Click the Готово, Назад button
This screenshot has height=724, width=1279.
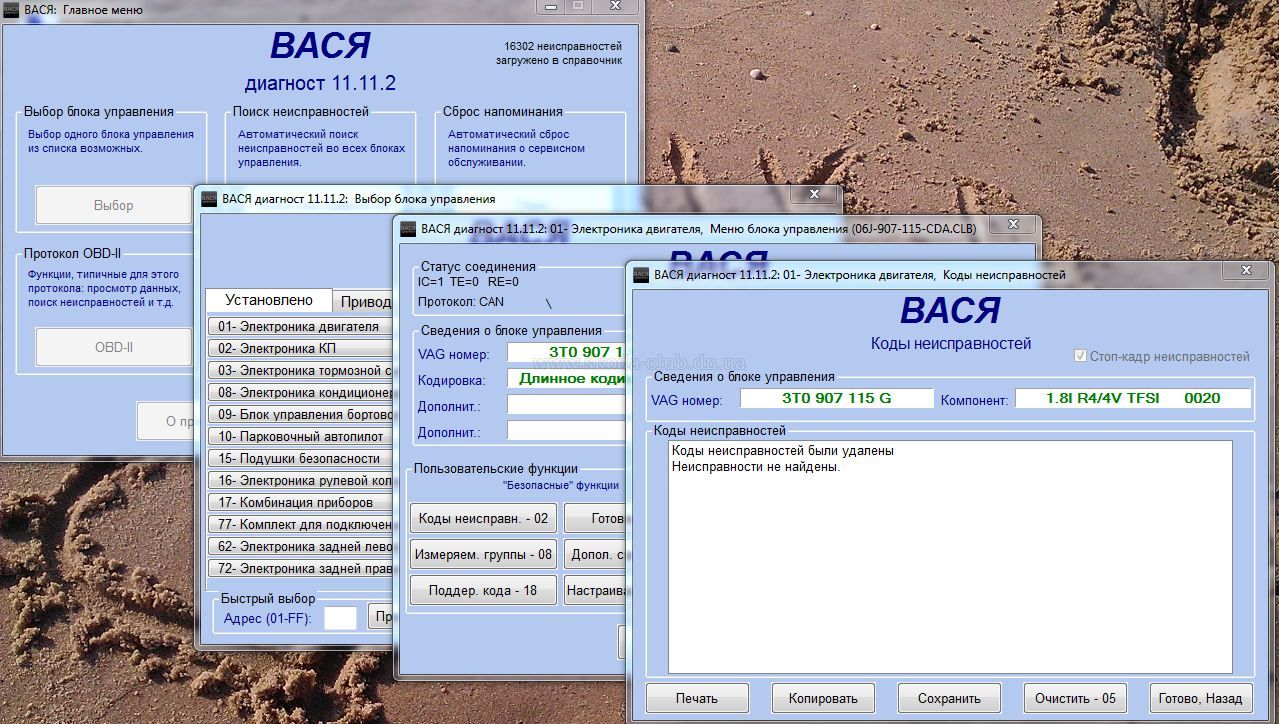click(1201, 698)
